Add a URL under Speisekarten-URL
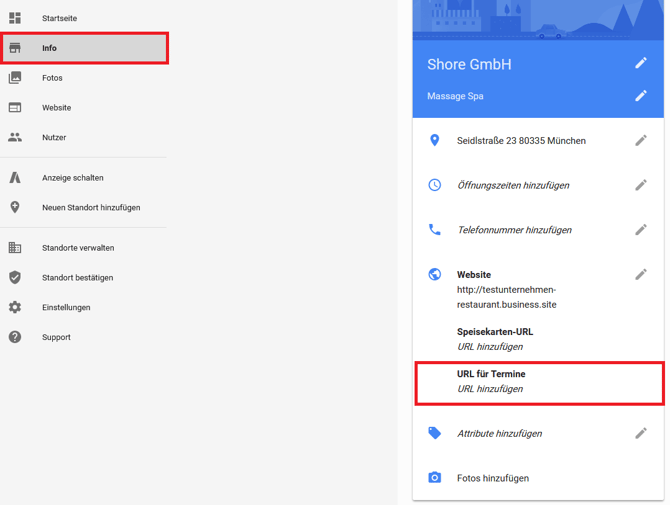 [x=490, y=347]
